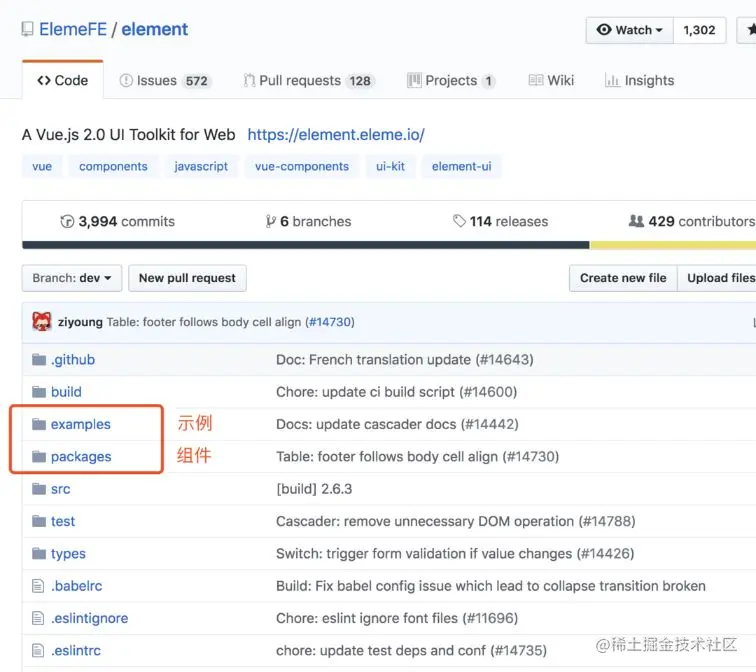Click the branches fork icon

(270, 221)
